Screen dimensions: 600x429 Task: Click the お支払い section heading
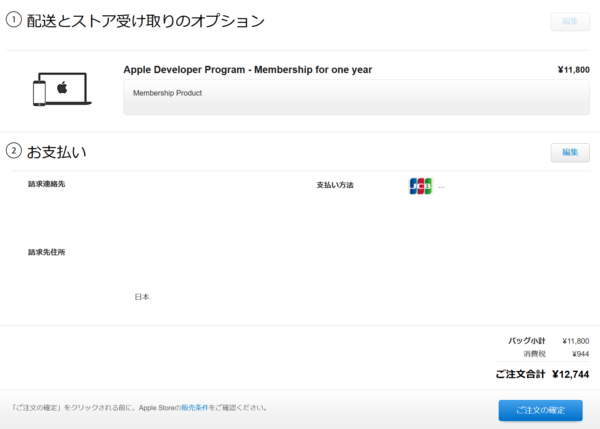[57, 152]
